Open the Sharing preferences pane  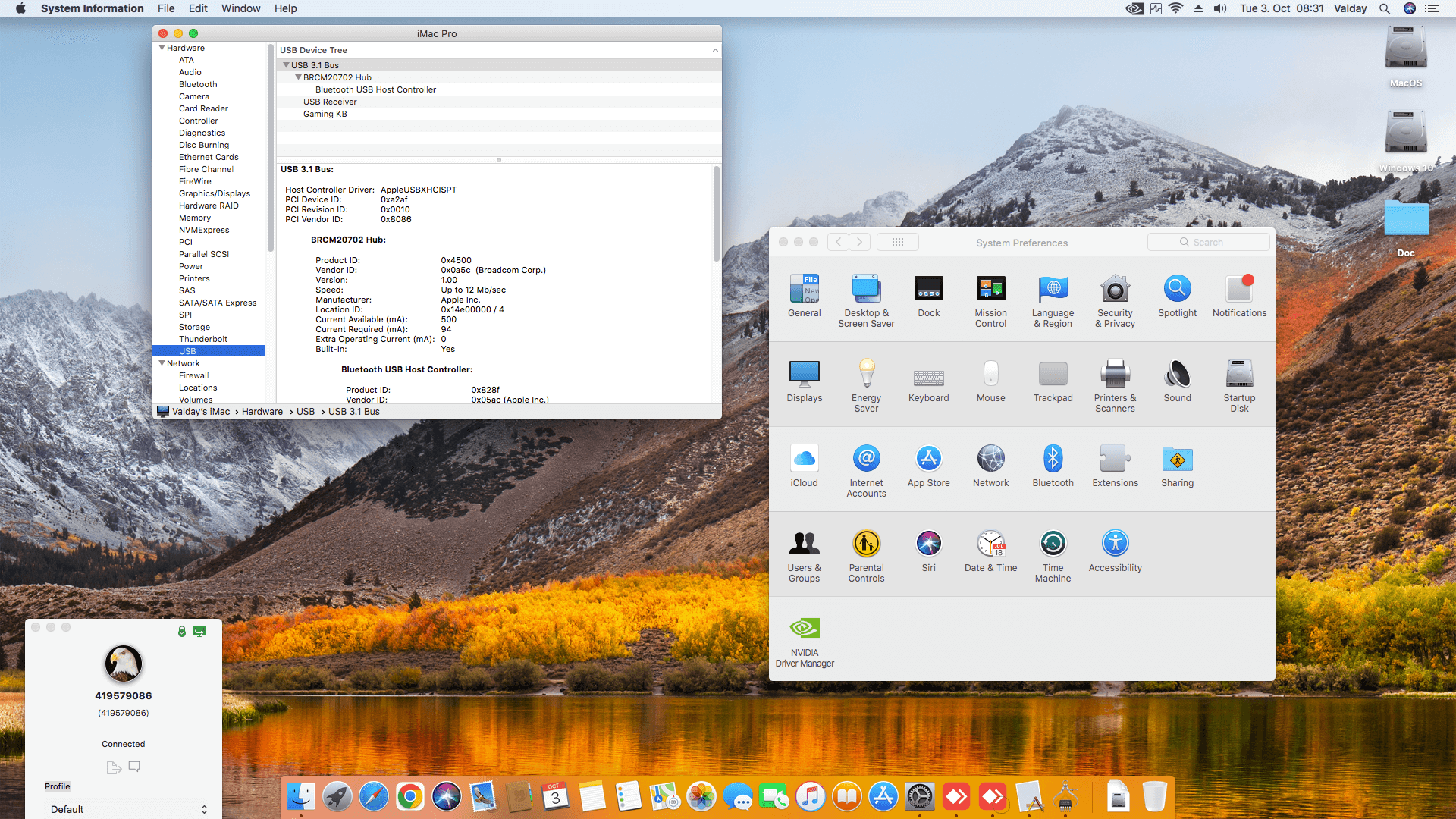coord(1177,466)
